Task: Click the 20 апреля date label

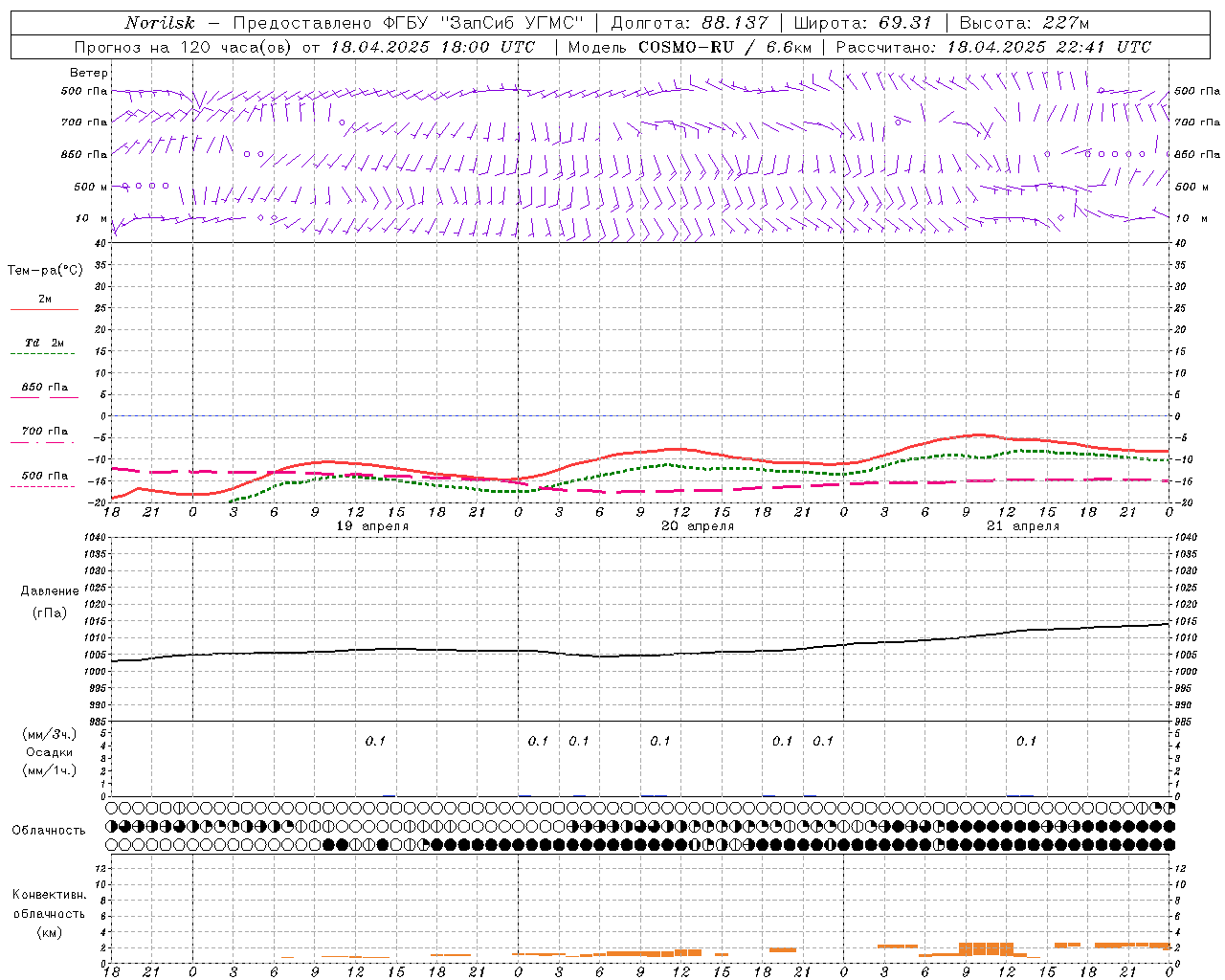Action: [x=699, y=526]
